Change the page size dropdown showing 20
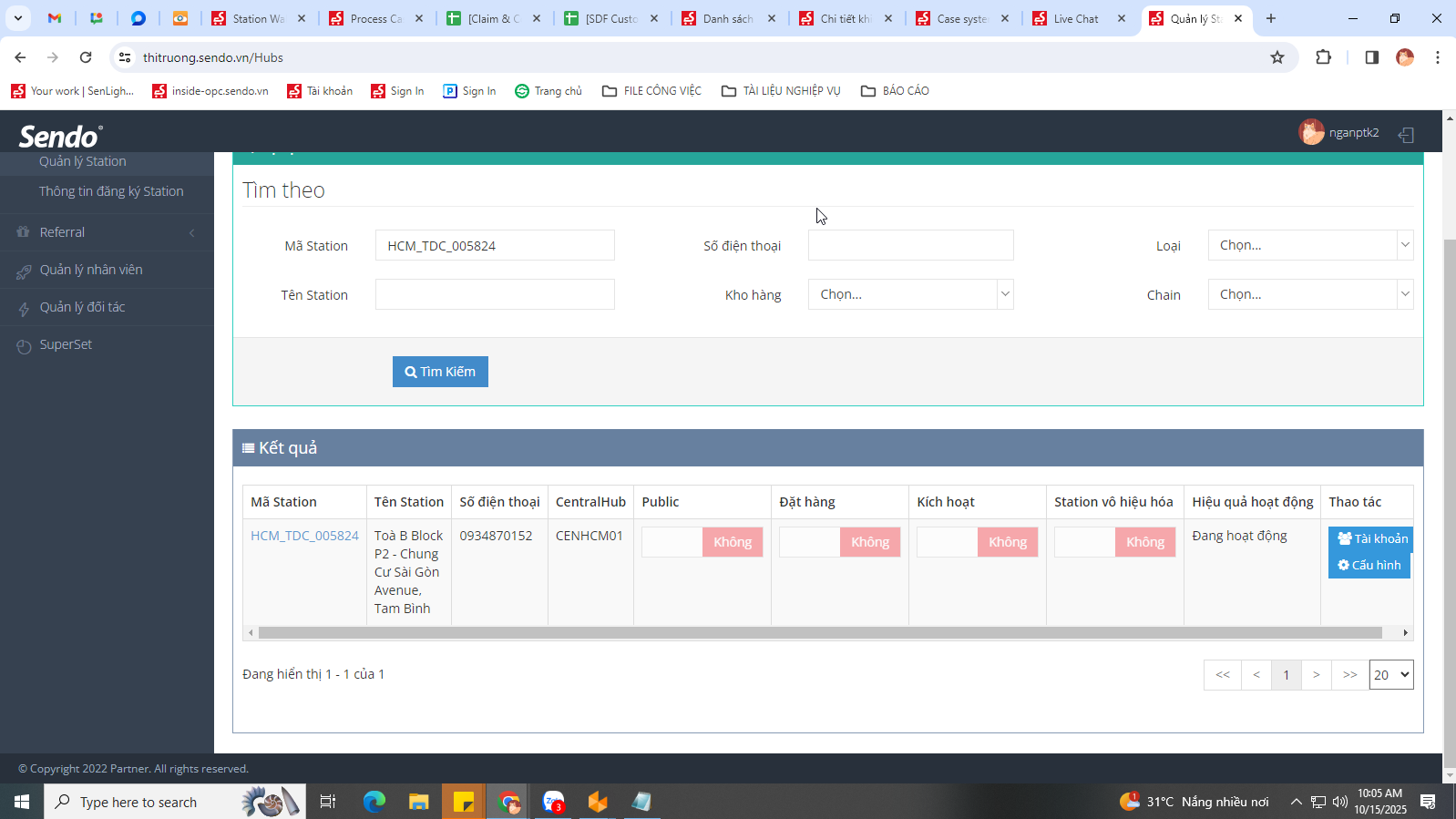The height and width of the screenshot is (819, 1456). [1390, 675]
